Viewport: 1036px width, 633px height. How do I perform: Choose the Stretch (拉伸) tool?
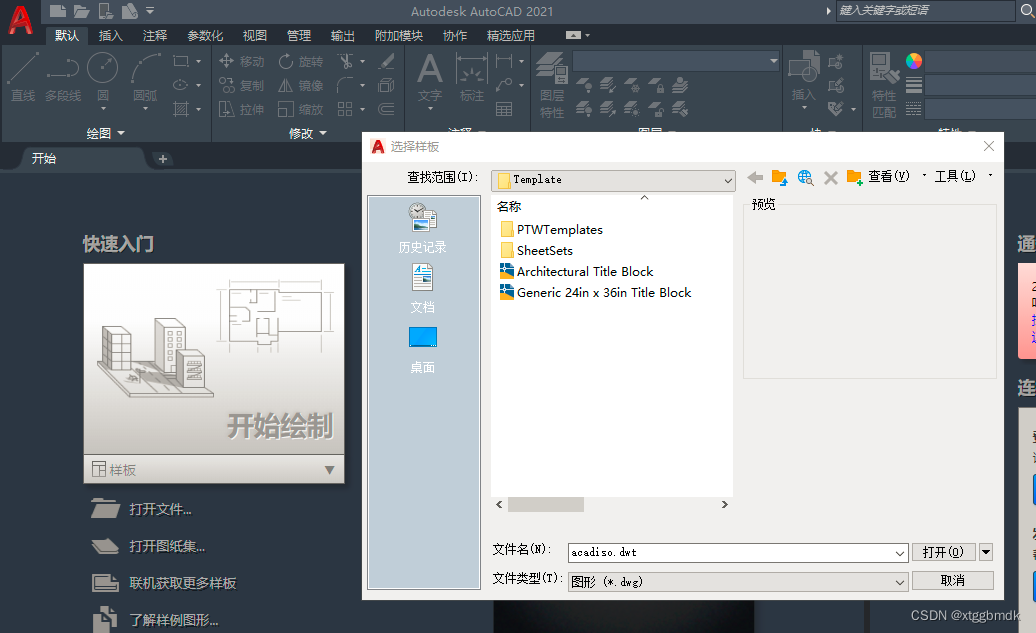pos(242,109)
